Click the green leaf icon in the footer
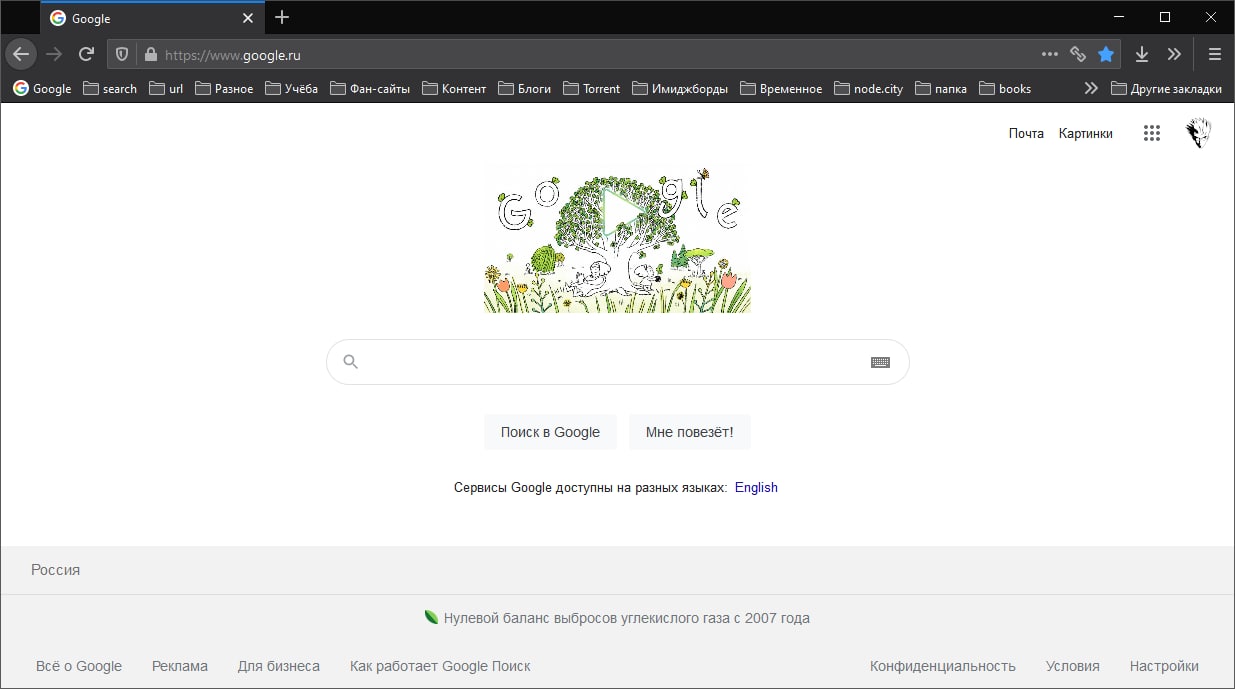Screen dimensions: 1235x689 (x=431, y=618)
